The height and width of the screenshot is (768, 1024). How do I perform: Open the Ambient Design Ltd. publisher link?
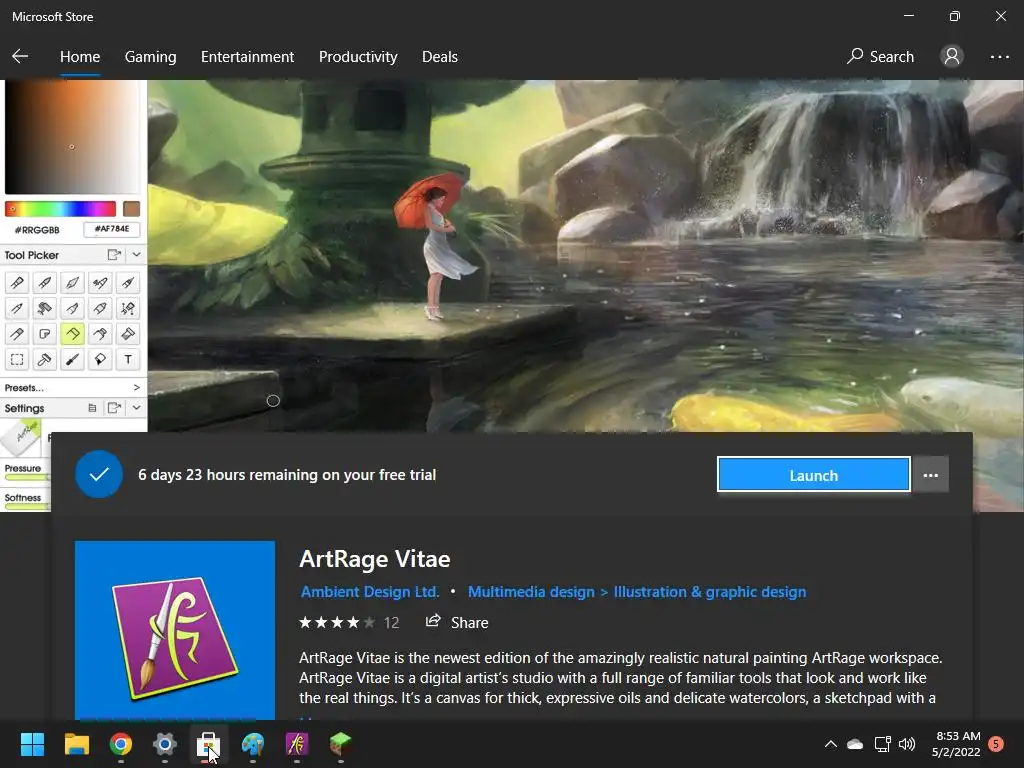pyautogui.click(x=370, y=592)
